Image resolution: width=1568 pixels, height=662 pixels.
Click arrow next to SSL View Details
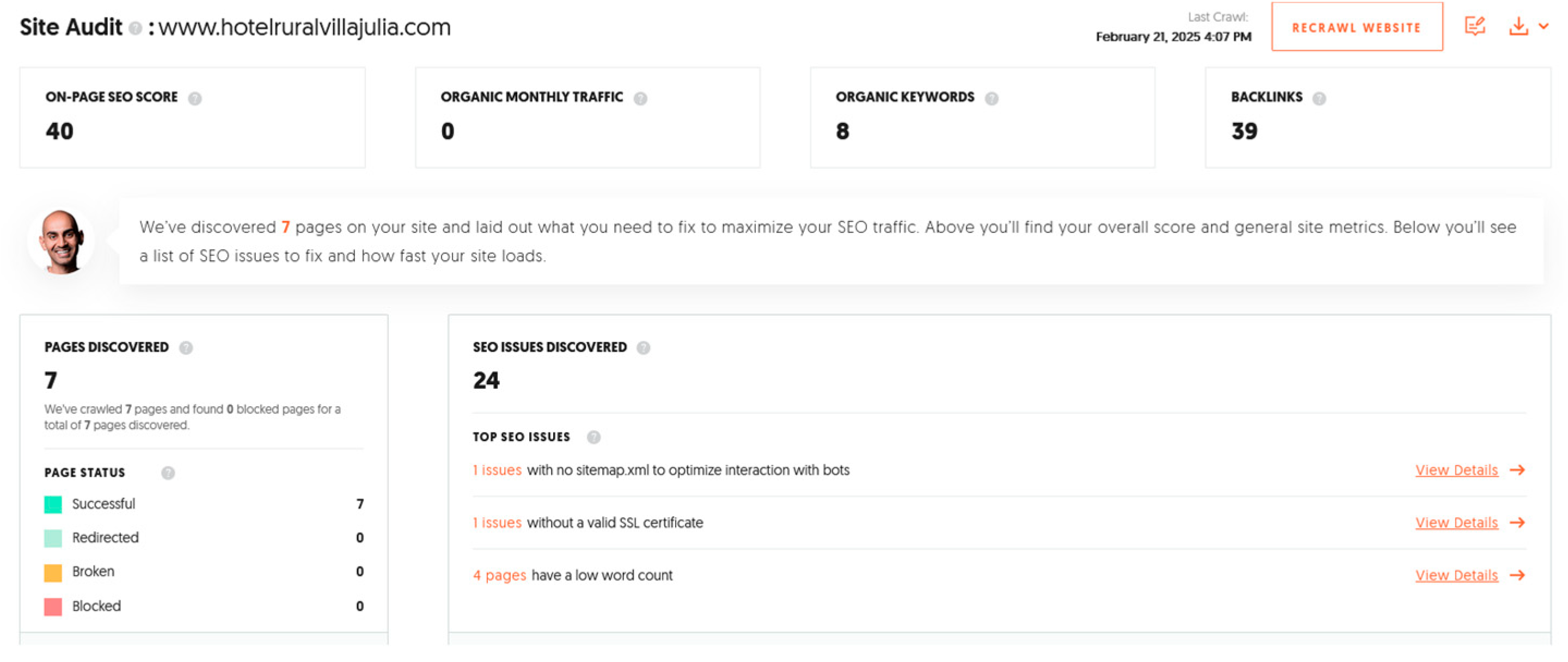tap(1517, 522)
